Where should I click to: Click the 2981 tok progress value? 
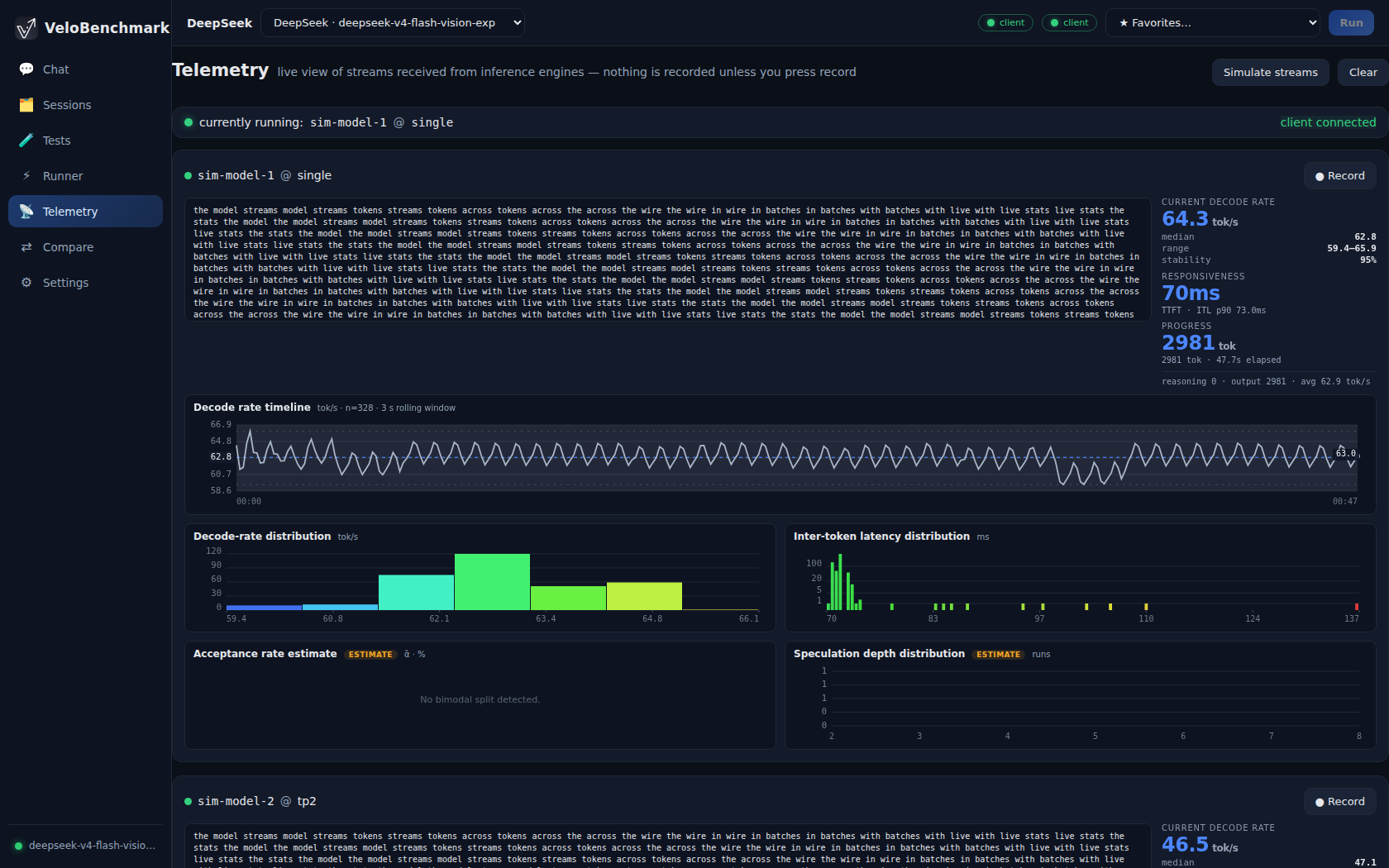click(1199, 343)
